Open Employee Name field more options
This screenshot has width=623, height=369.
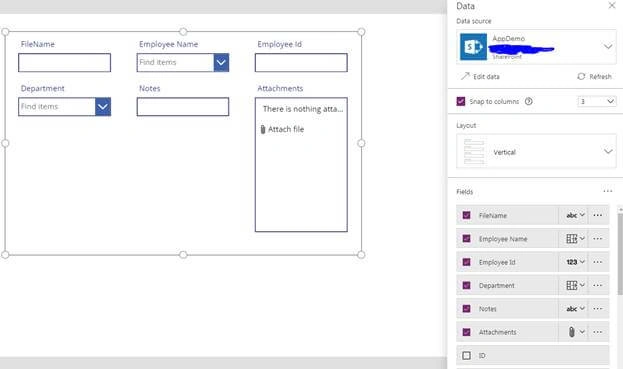click(598, 239)
